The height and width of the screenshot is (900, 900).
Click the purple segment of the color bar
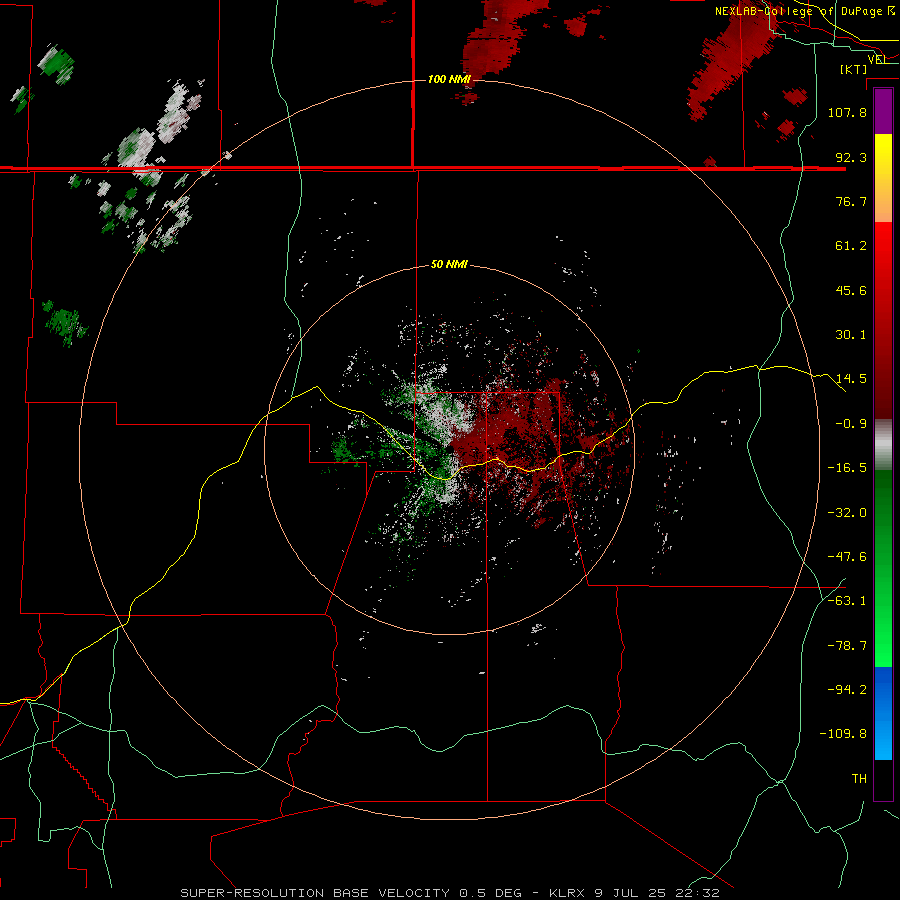pos(883,112)
